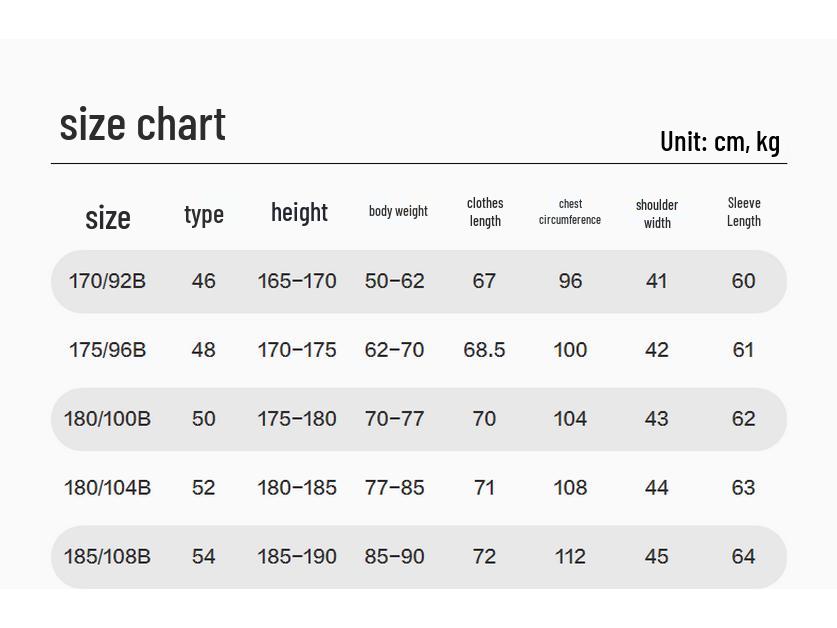Click the 'Sleeve Length' header

tap(744, 212)
